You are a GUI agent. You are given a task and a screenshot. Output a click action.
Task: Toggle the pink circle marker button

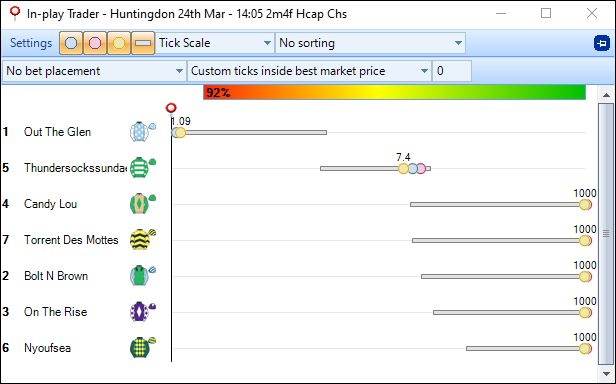[95, 43]
